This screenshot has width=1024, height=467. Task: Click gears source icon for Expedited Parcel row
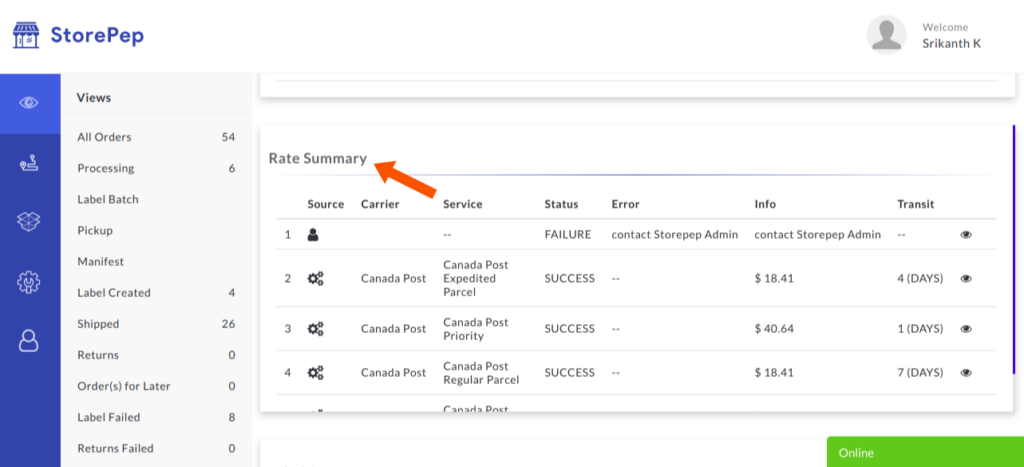click(315, 278)
